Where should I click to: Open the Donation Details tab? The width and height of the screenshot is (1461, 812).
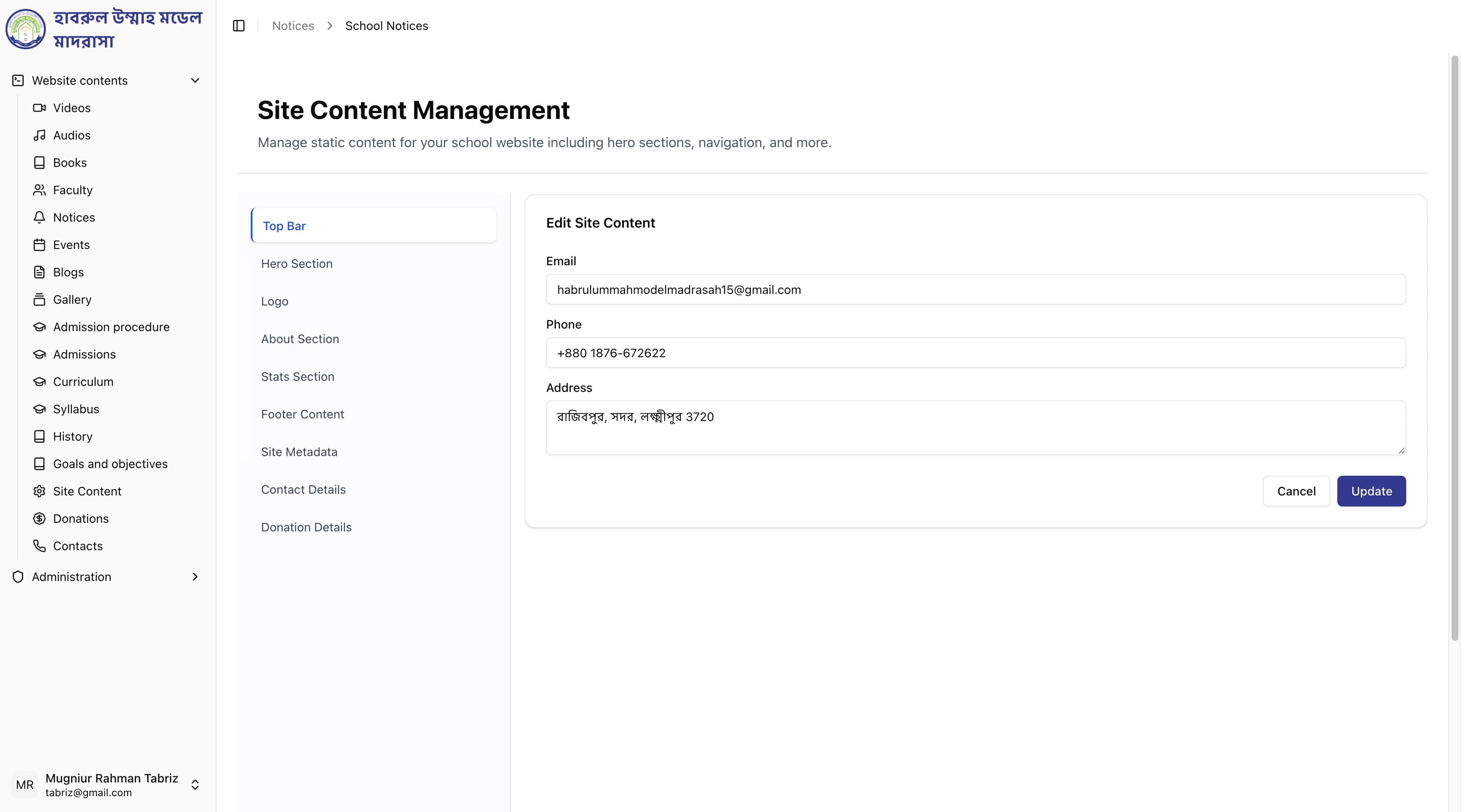(374, 528)
